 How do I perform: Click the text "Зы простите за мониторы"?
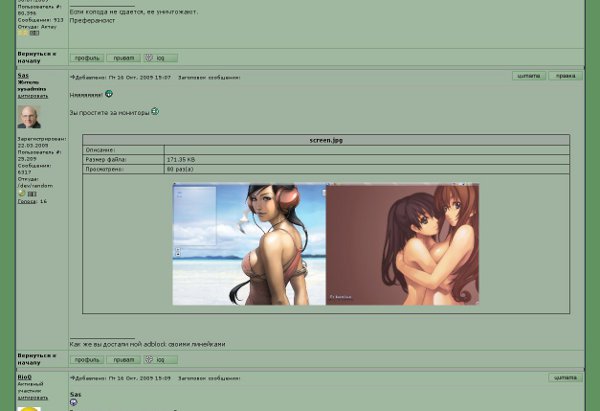(x=109, y=113)
